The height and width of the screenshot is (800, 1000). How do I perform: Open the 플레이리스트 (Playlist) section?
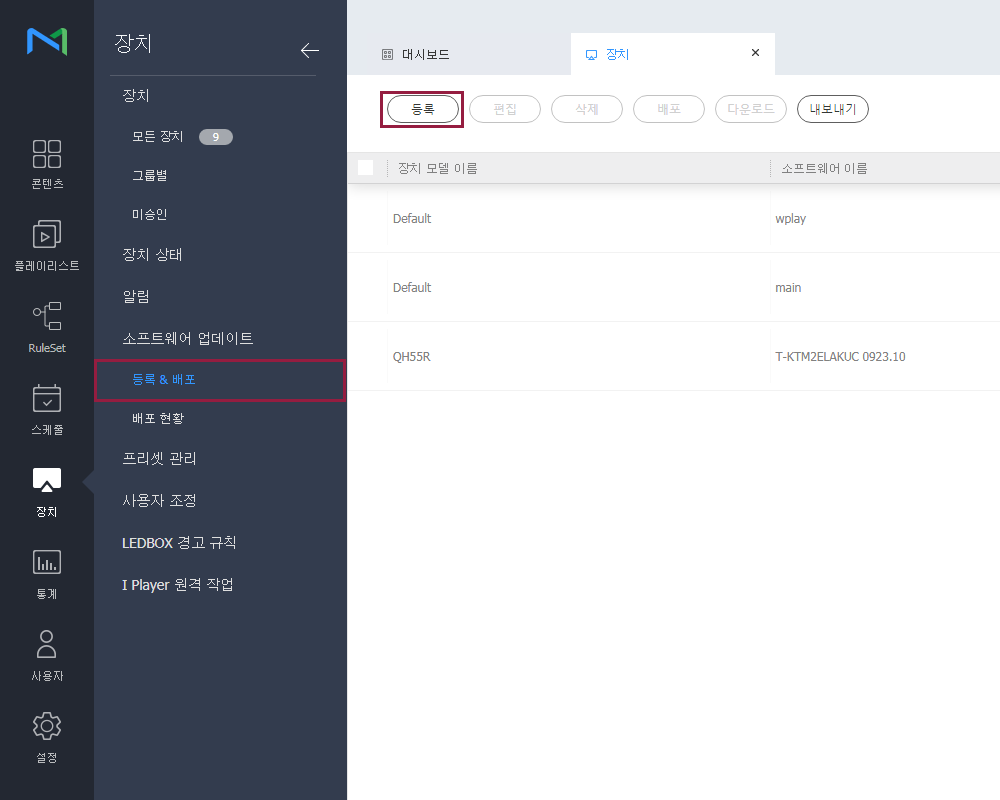(47, 246)
